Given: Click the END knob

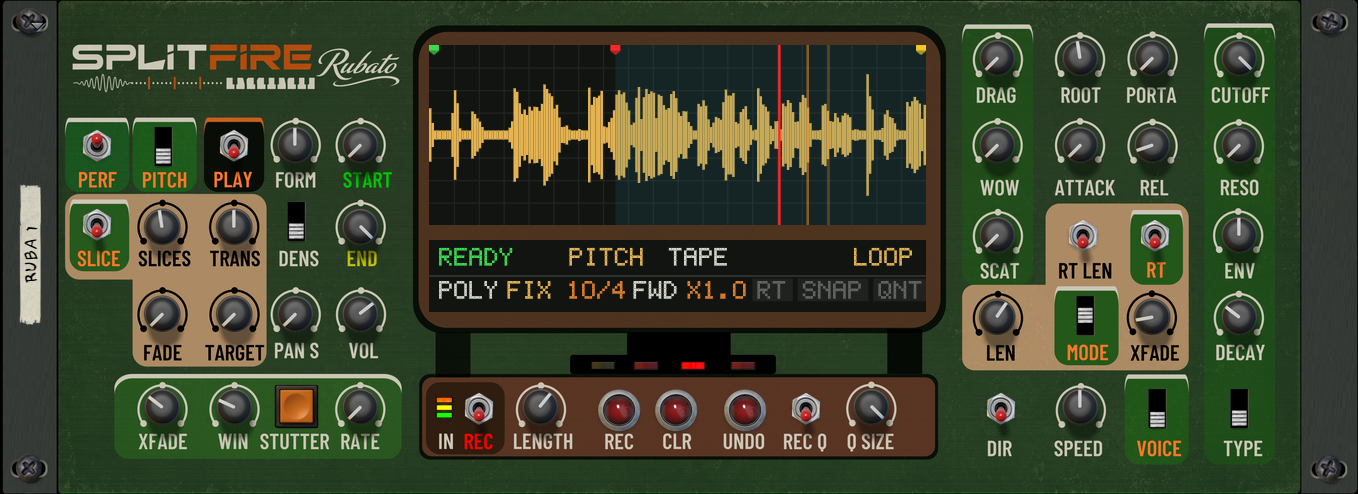Looking at the screenshot, I should coord(359,225).
